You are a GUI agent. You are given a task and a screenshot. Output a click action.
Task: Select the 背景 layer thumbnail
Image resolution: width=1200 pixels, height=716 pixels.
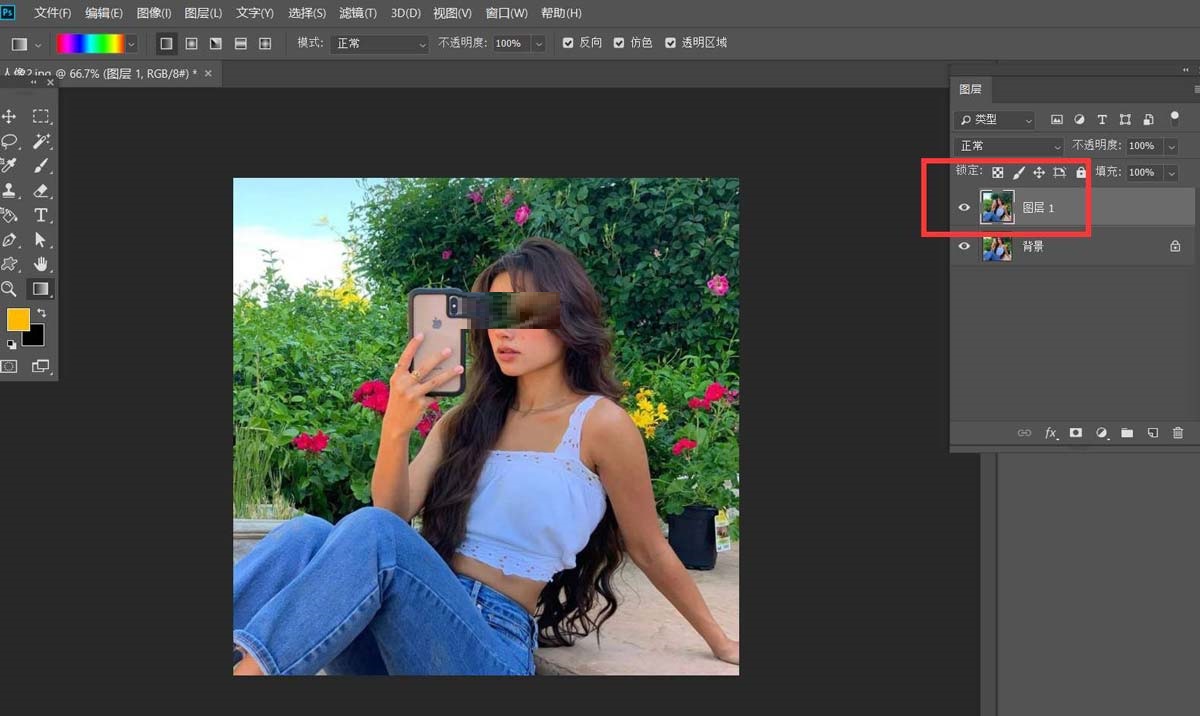tap(997, 246)
